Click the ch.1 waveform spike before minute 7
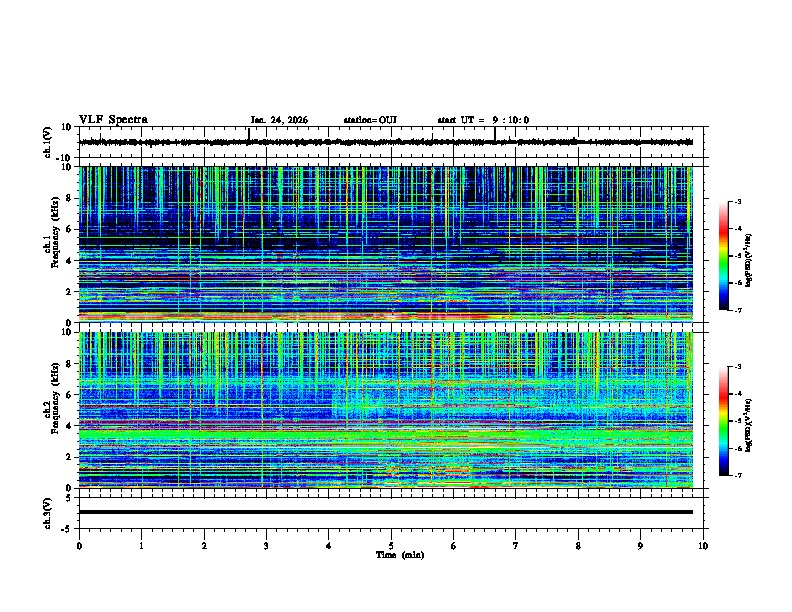The width and height of the screenshot is (792, 612). 495,134
